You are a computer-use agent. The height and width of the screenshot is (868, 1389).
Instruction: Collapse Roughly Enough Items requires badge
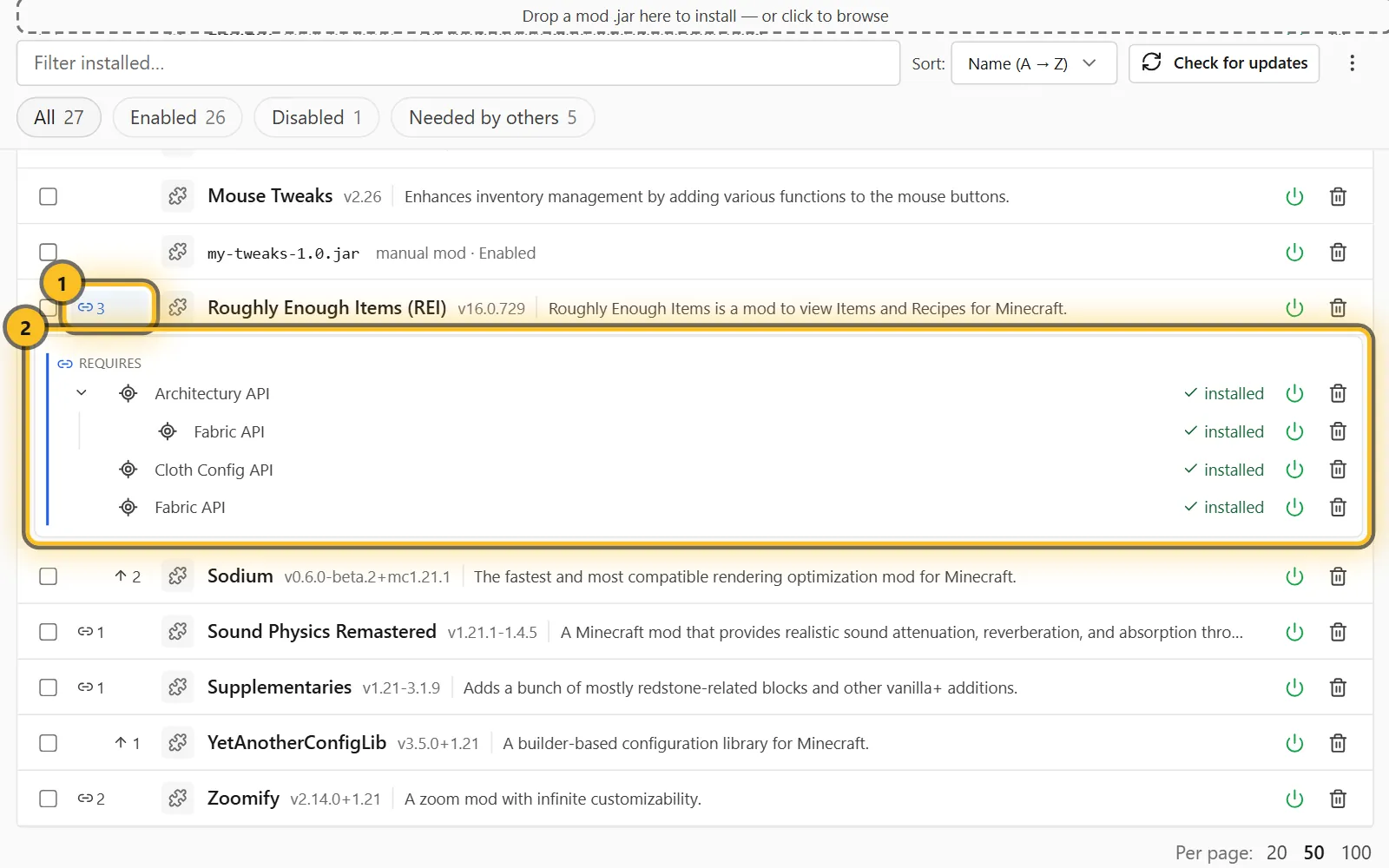tap(91, 308)
